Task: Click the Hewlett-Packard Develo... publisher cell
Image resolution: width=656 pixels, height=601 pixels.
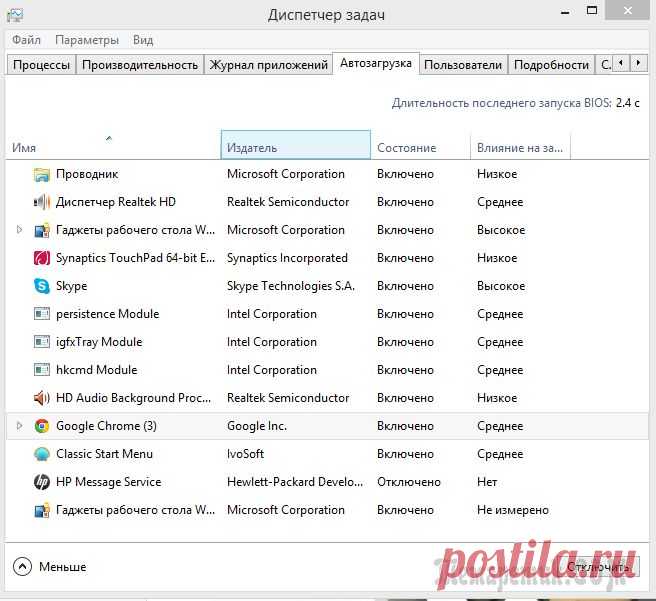Action: [295, 482]
